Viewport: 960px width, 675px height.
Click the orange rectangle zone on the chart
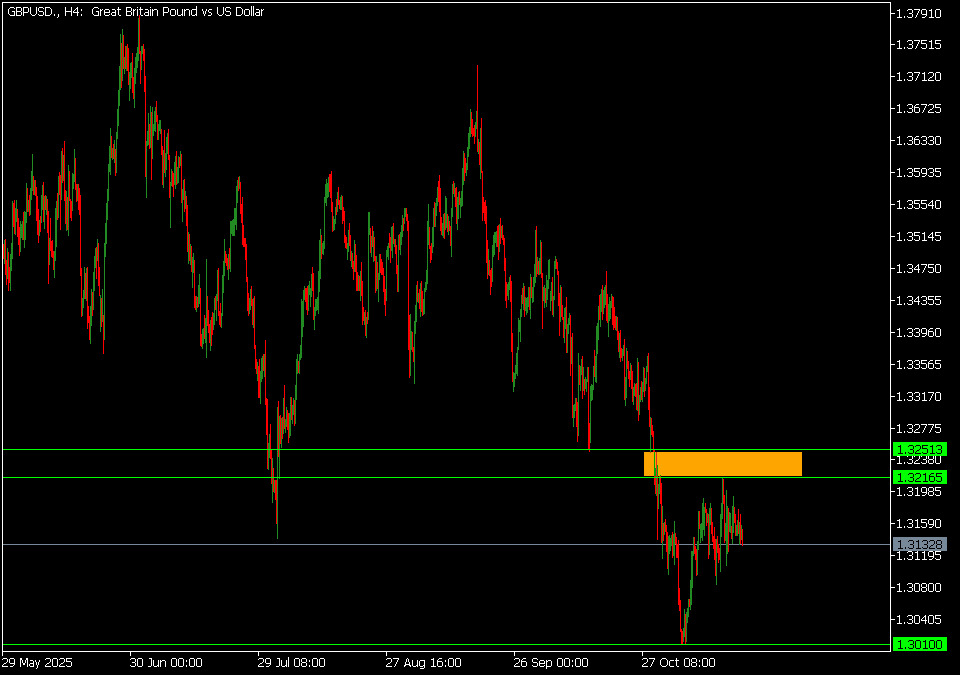click(x=723, y=464)
